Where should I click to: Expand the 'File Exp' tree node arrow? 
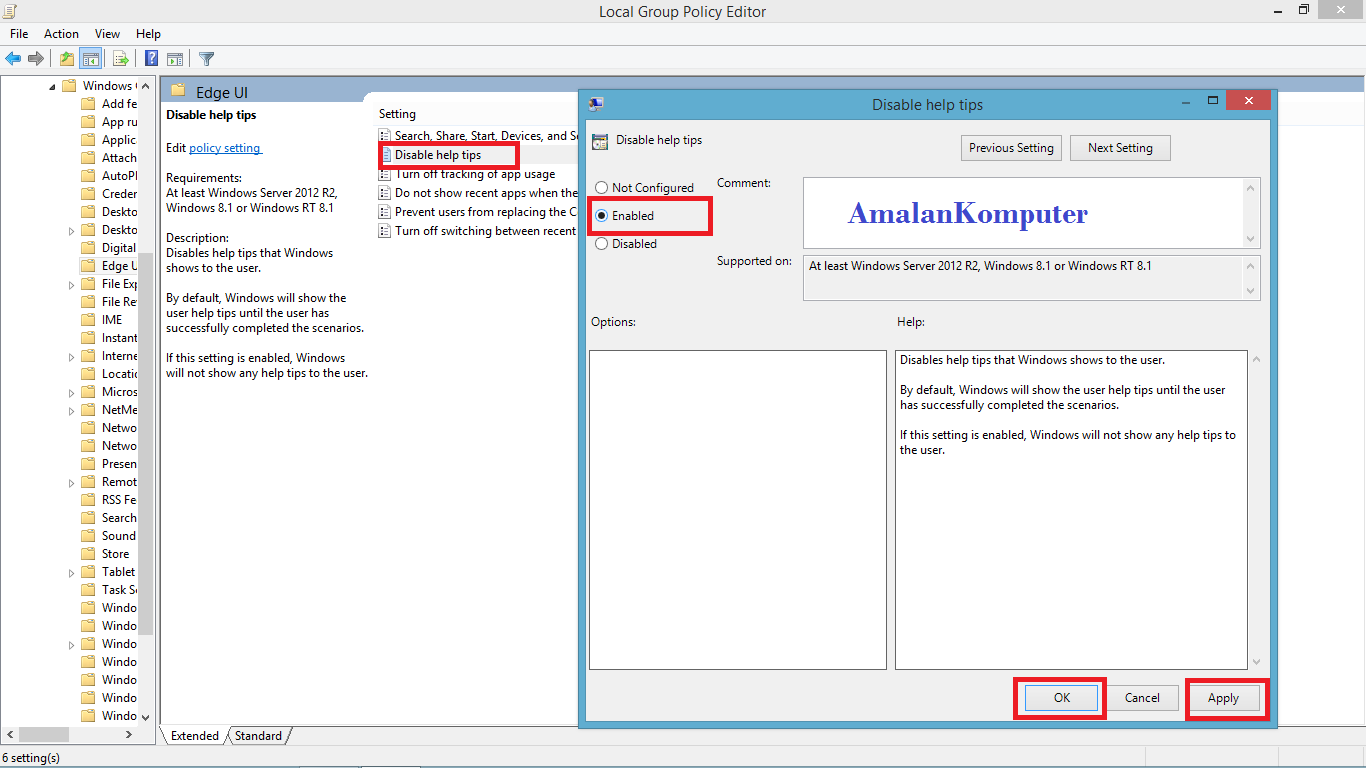pos(72,284)
